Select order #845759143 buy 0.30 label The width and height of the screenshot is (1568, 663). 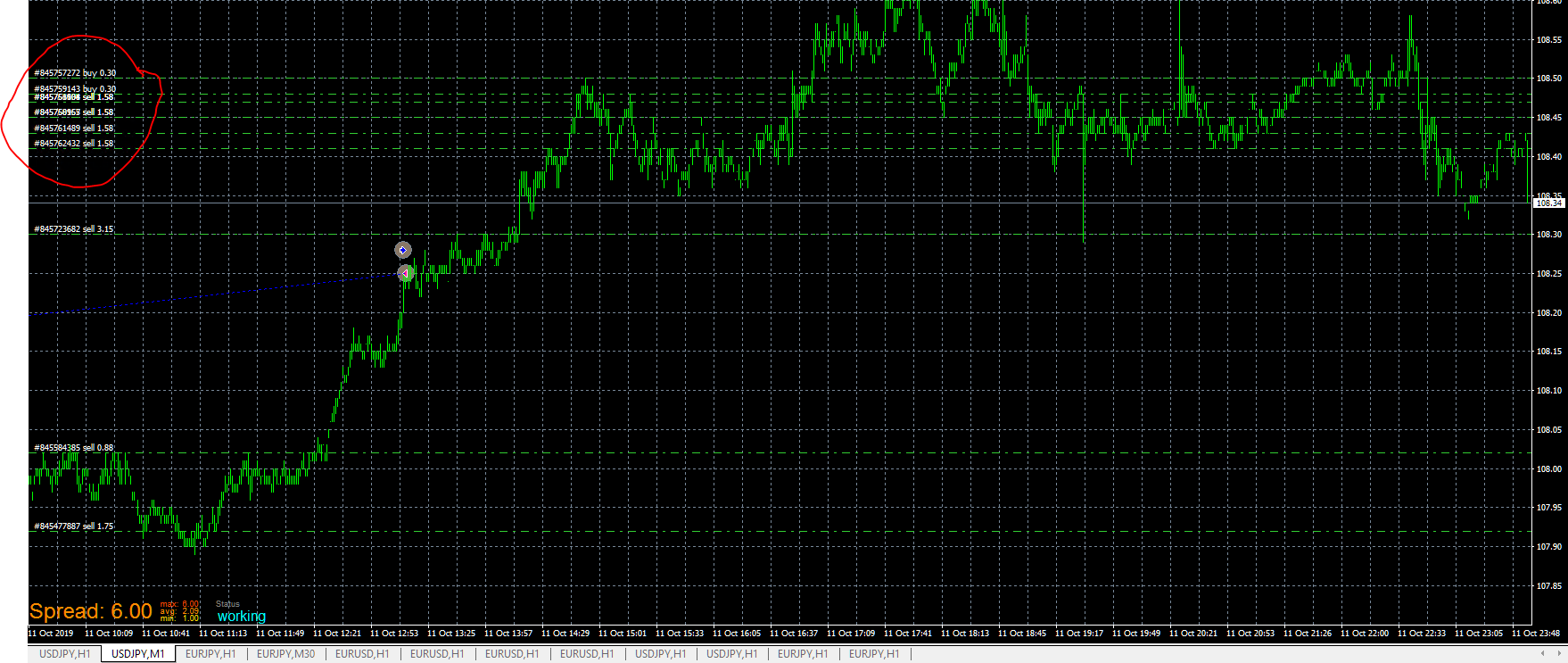pyautogui.click(x=75, y=88)
